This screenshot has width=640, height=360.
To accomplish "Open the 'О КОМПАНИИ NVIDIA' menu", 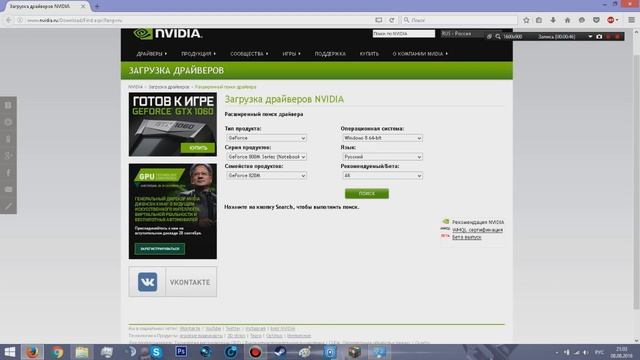I will [x=420, y=54].
